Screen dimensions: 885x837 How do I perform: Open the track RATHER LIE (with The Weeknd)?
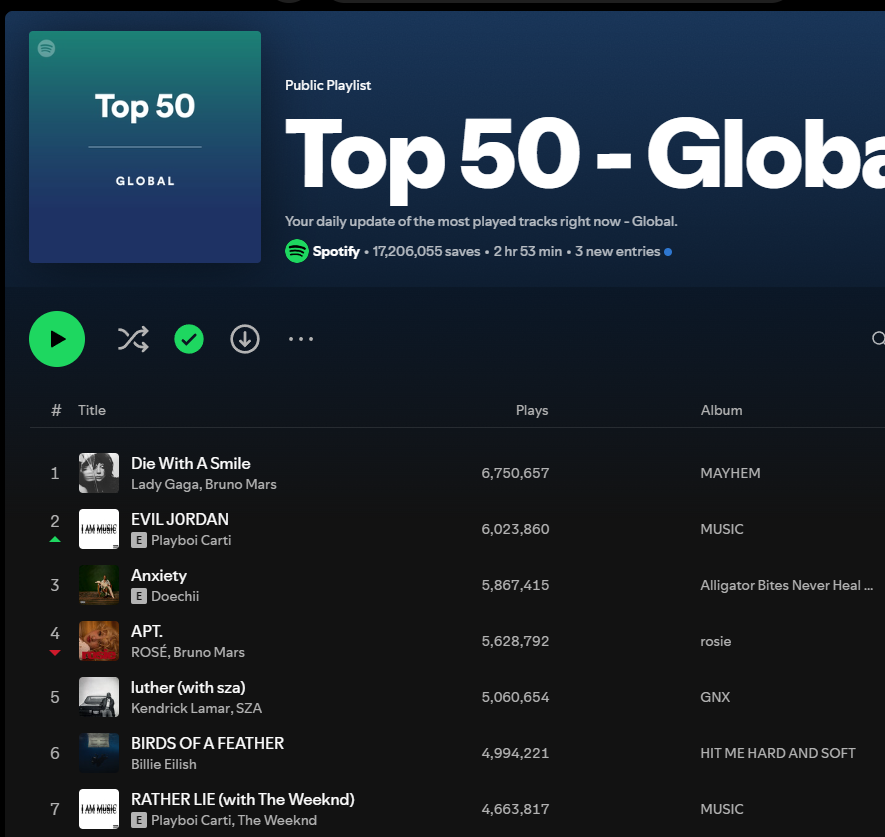coord(243,799)
